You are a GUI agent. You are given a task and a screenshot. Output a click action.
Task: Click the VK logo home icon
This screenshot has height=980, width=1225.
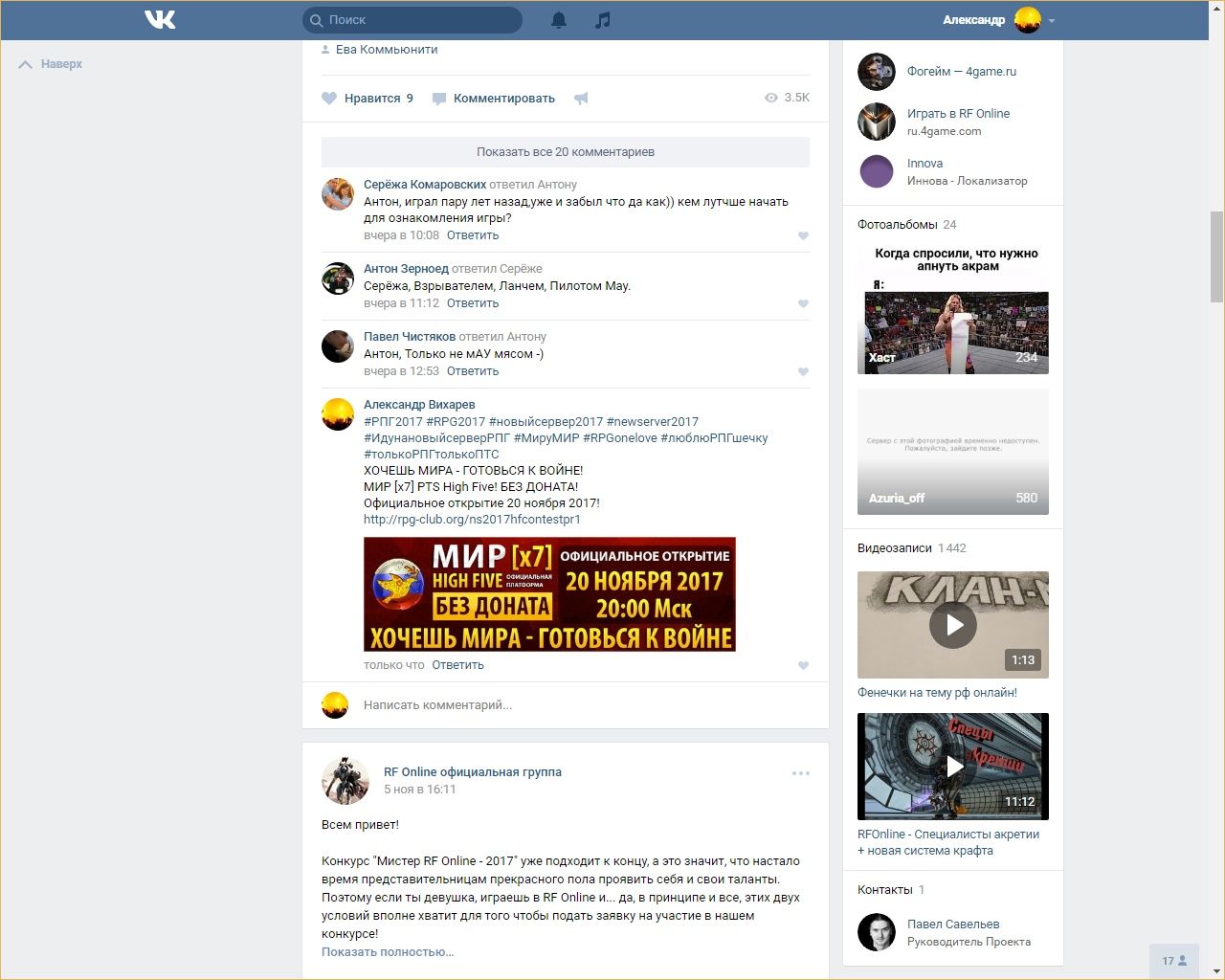pyautogui.click(x=160, y=19)
